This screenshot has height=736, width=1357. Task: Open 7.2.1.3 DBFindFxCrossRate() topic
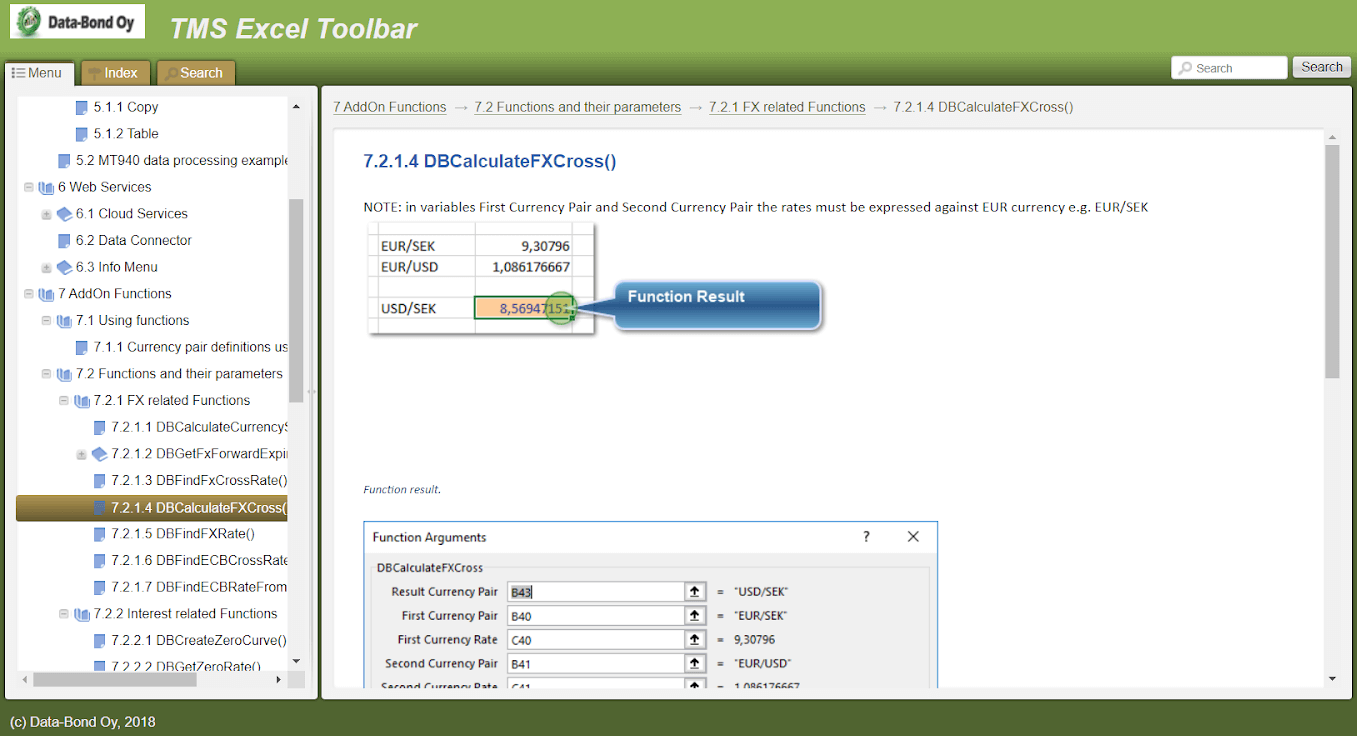pos(199,481)
